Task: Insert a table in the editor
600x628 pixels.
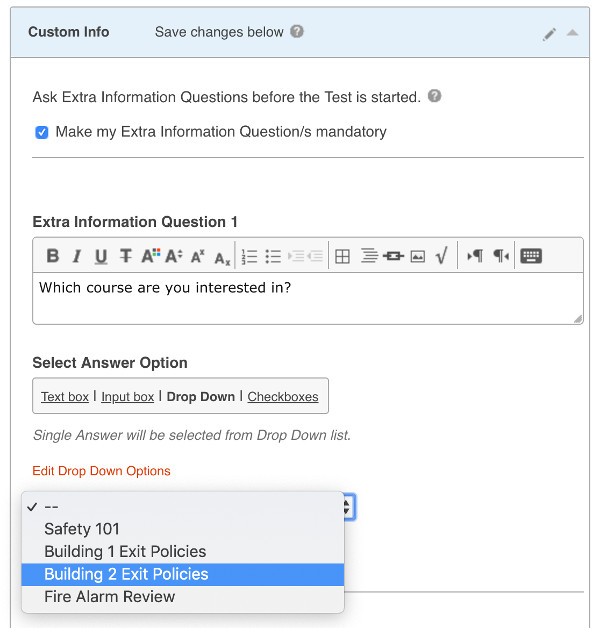Action: [x=342, y=256]
